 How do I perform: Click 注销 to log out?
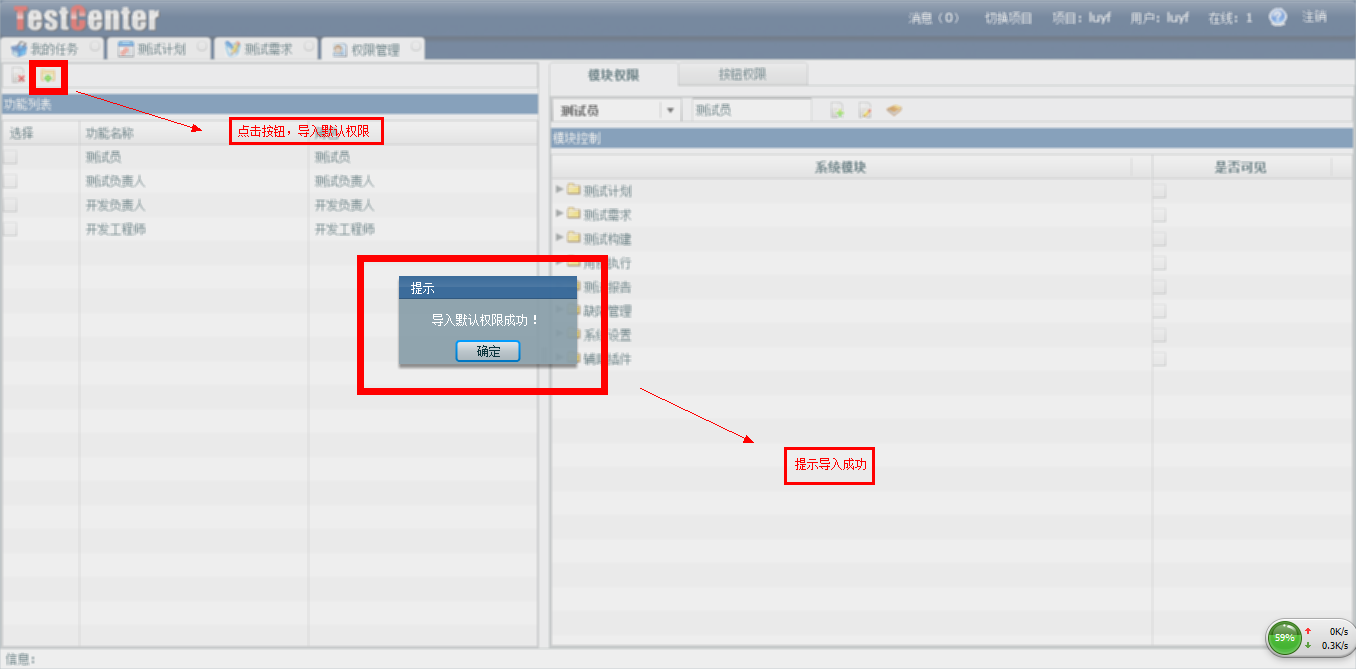tap(1314, 17)
